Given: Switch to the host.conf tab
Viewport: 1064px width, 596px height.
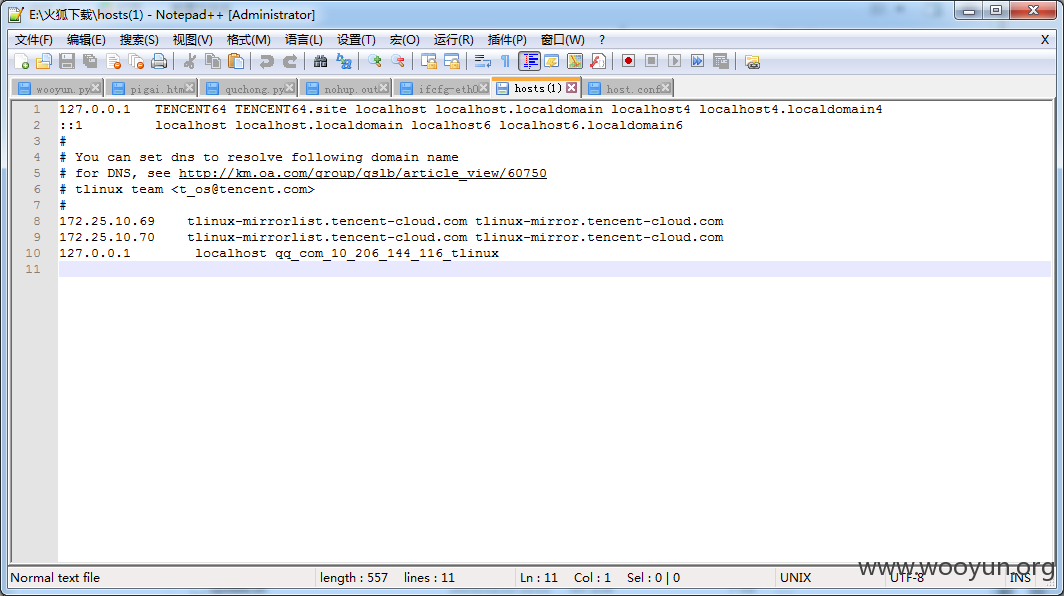Looking at the screenshot, I should tap(627, 89).
